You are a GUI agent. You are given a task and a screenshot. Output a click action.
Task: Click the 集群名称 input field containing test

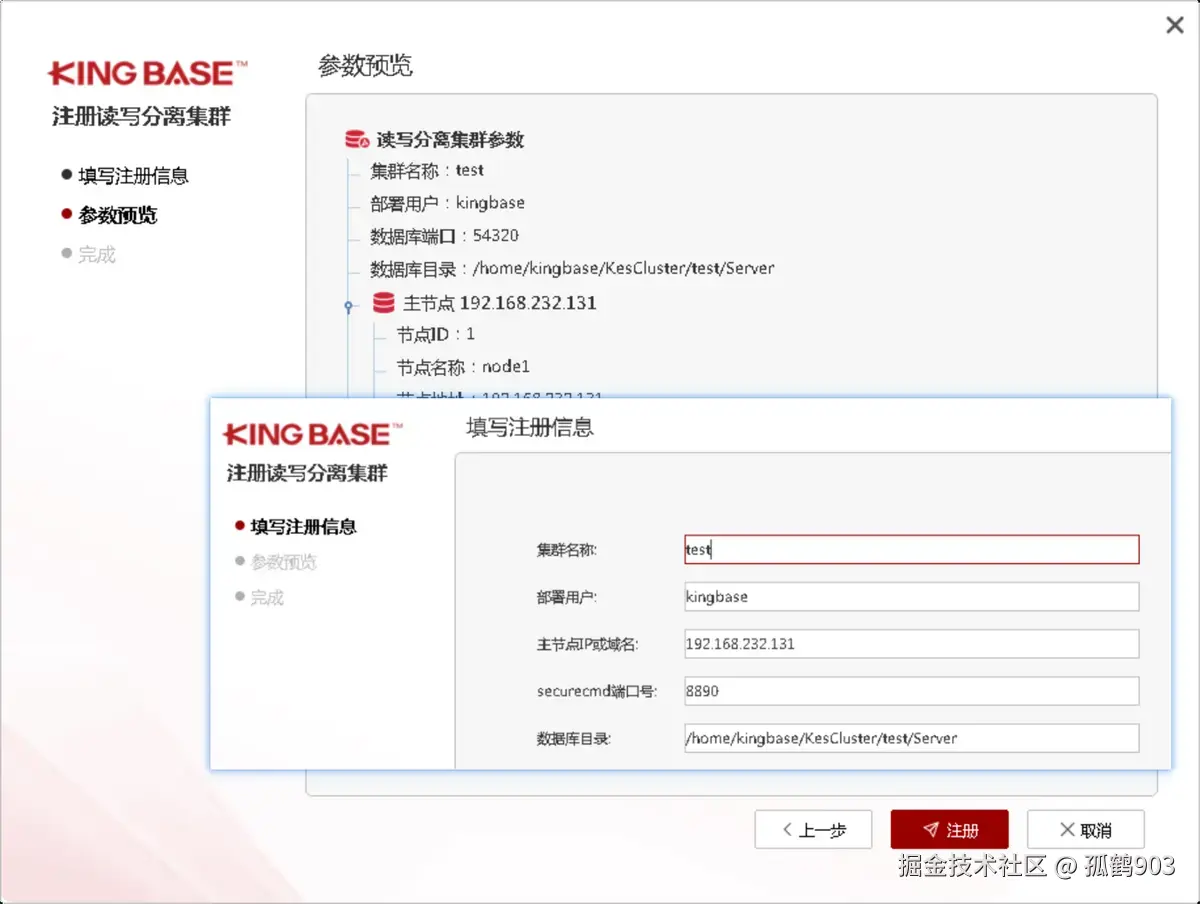(911, 549)
